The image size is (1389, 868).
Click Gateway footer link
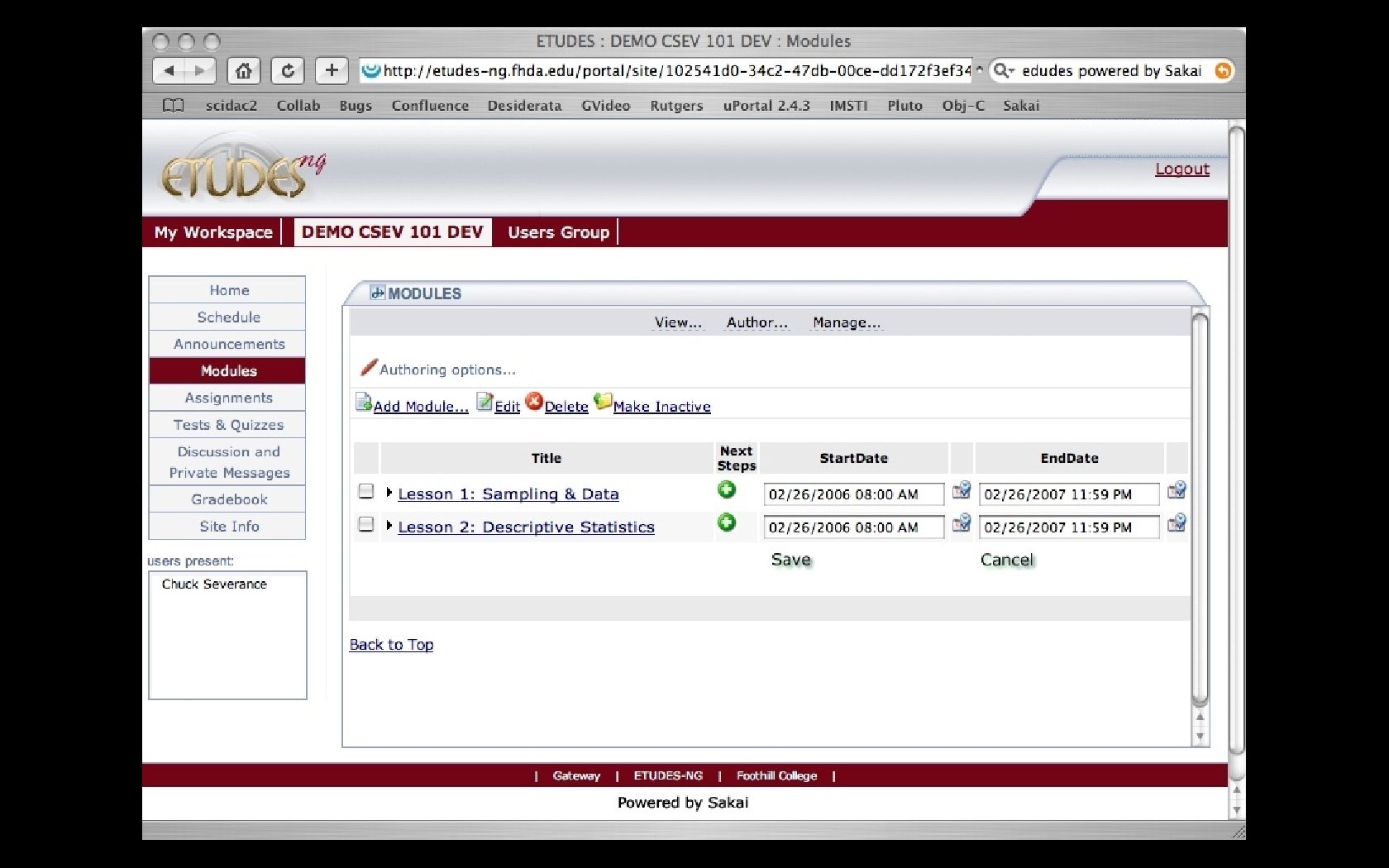(576, 775)
